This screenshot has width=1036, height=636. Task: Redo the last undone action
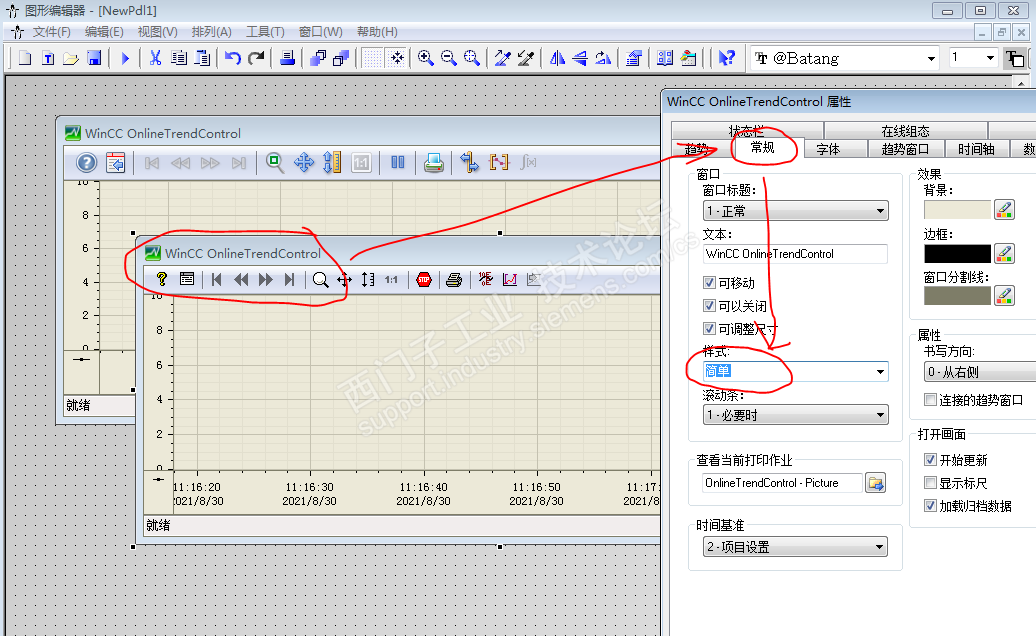pyautogui.click(x=256, y=58)
